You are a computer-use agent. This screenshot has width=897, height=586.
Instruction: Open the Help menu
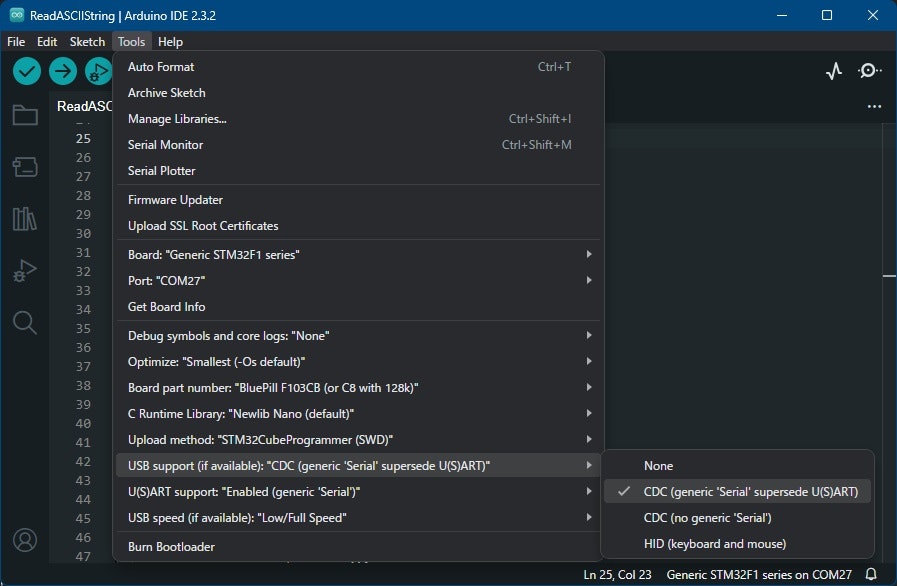[x=170, y=42]
